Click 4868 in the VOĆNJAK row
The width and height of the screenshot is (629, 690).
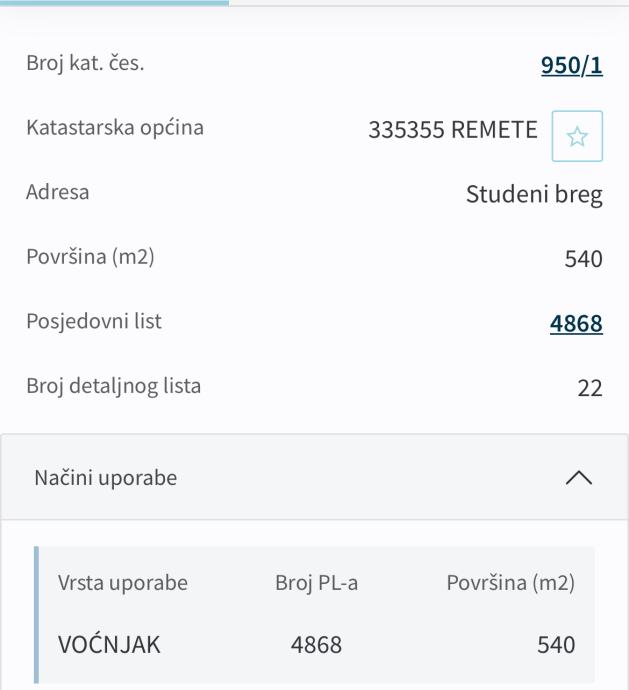tap(316, 645)
